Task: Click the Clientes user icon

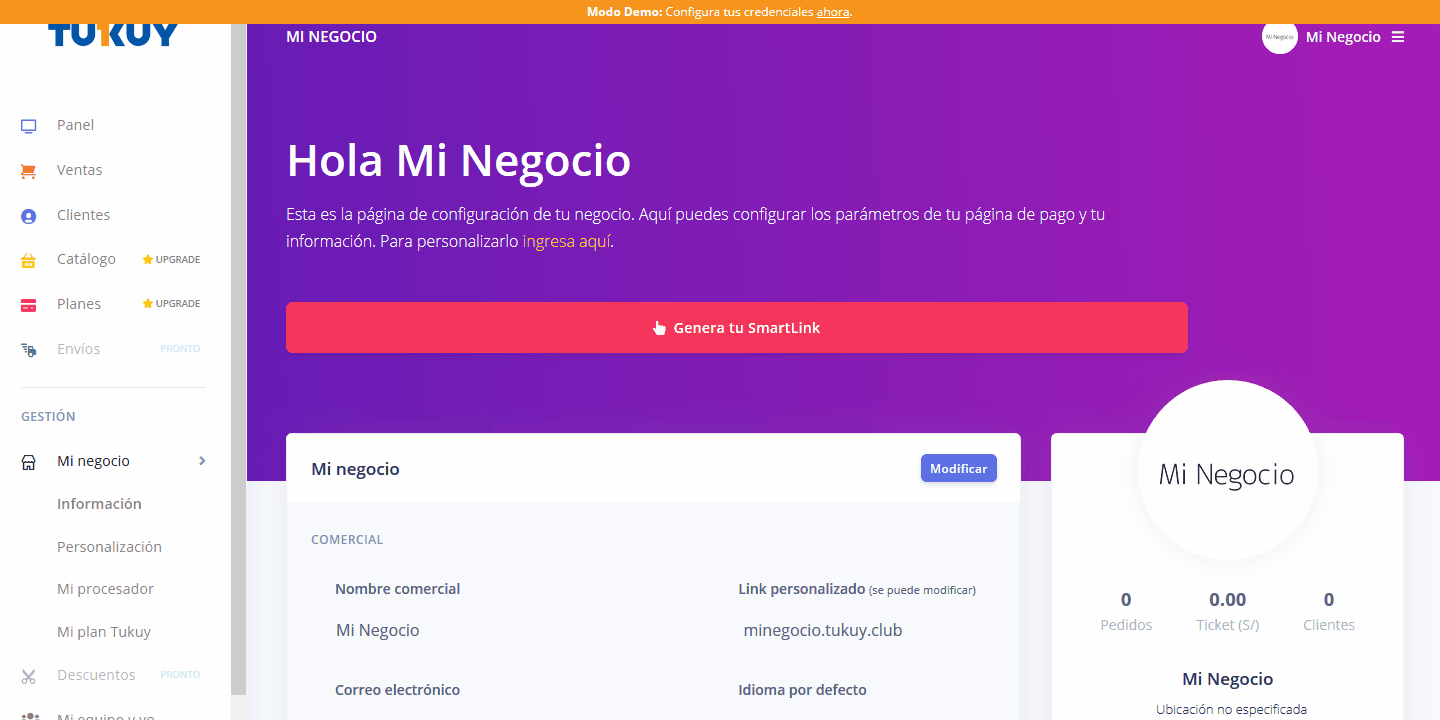Action: [x=29, y=216]
